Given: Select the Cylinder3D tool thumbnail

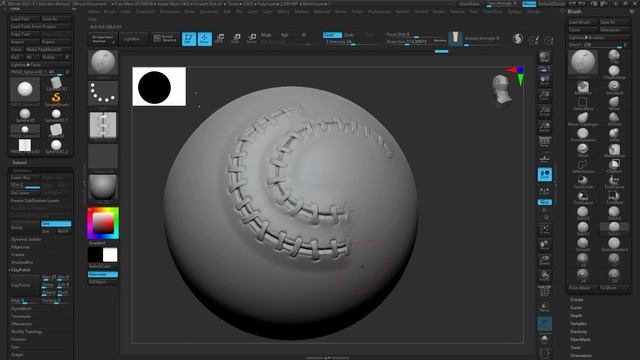Looking at the screenshot, I should (x=56, y=83).
